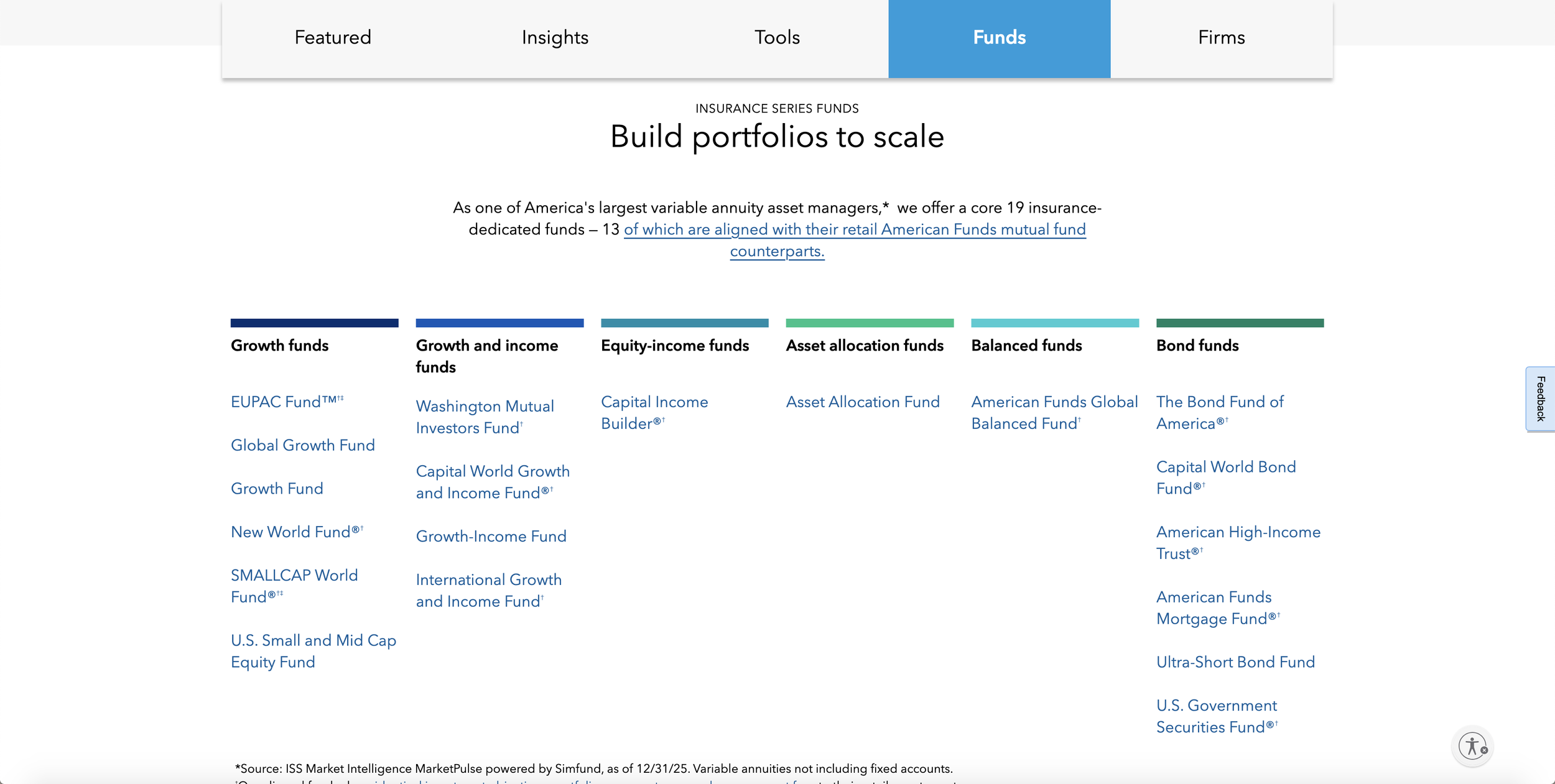Click the 'INSURANCE SERIES FUNDS' label

pos(777,109)
